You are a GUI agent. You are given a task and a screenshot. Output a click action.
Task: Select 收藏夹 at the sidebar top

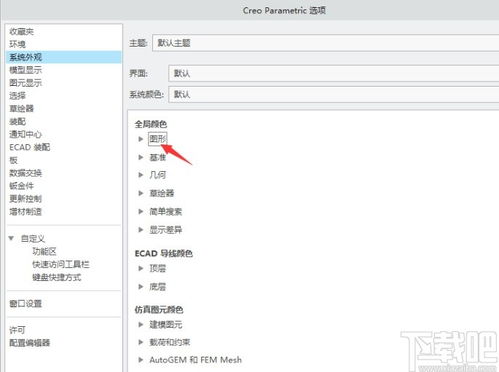[22, 31]
